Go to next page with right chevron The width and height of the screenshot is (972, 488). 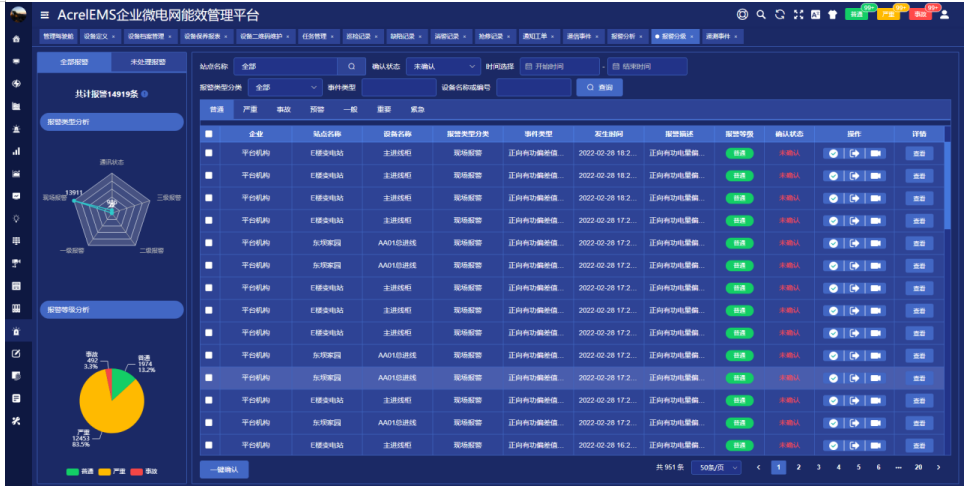[x=939, y=467]
